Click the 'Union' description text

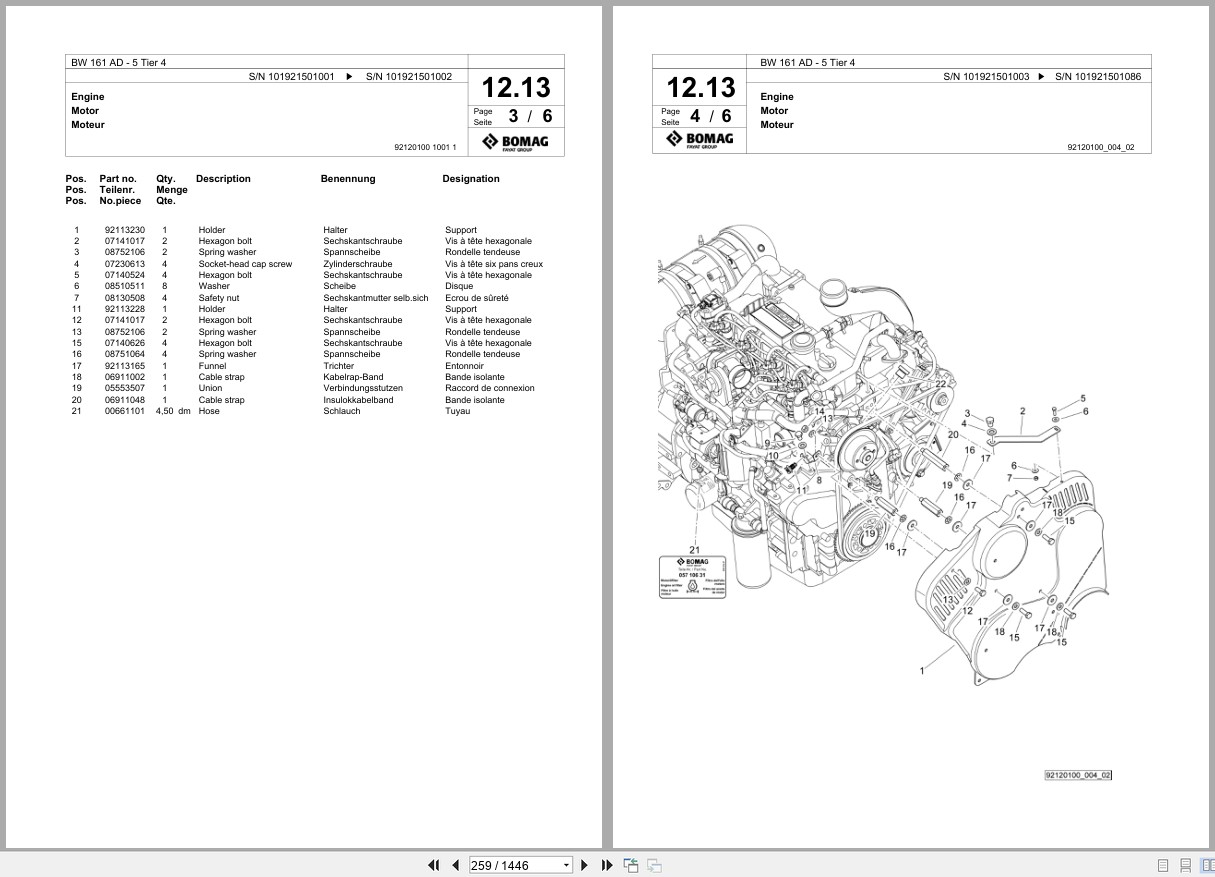point(210,388)
